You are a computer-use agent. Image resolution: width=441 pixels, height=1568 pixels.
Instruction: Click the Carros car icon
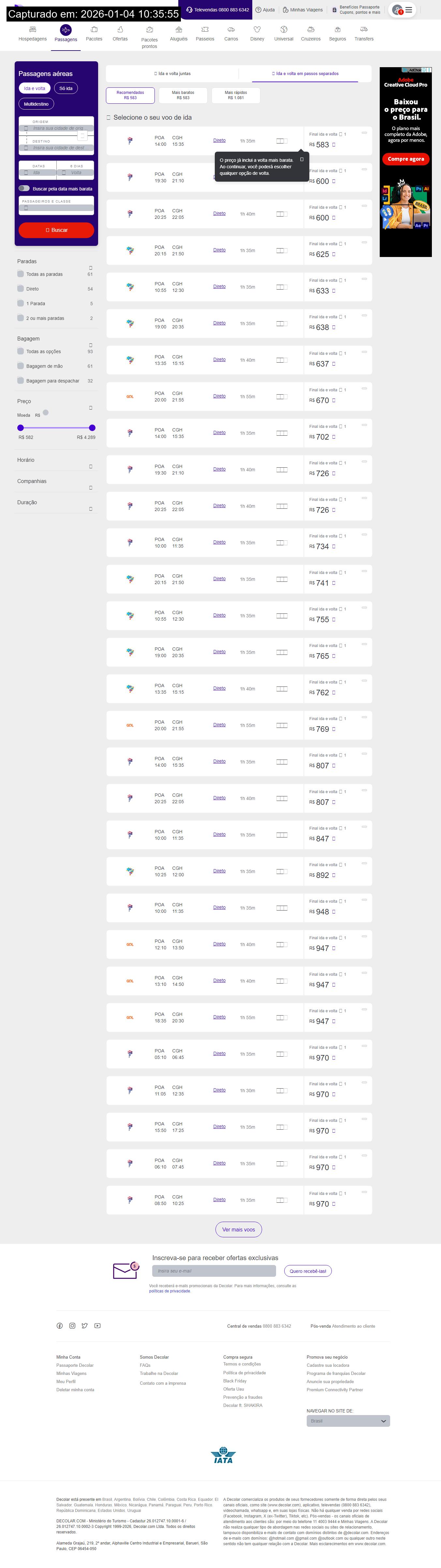pyautogui.click(x=231, y=29)
